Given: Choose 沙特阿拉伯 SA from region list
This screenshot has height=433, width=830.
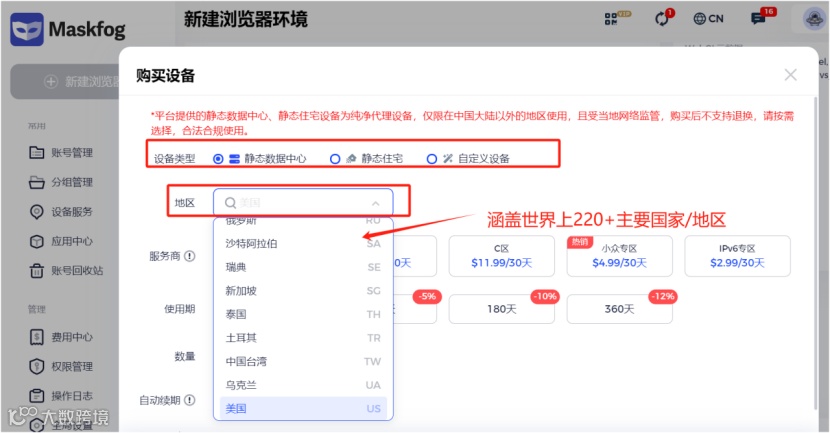Looking at the screenshot, I should click(303, 243).
